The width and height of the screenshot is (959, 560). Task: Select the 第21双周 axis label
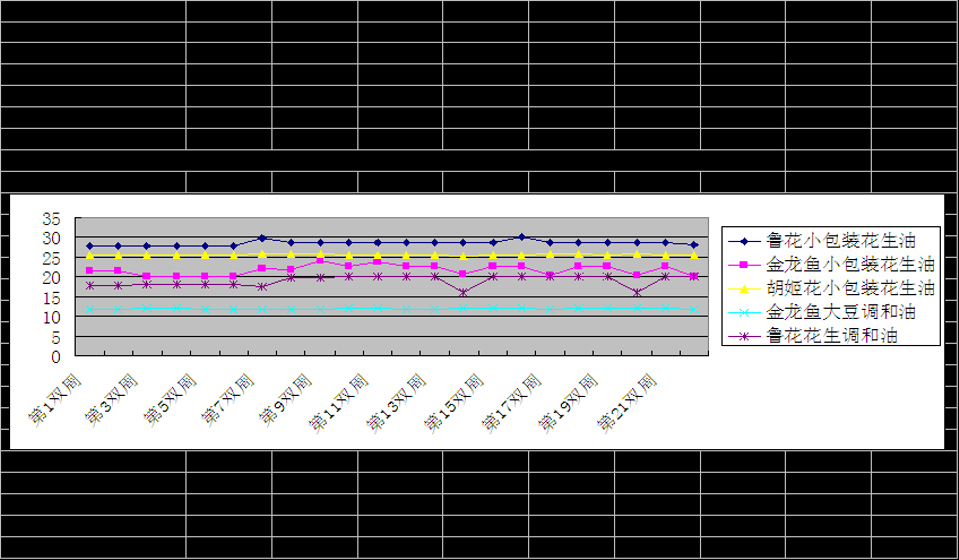point(627,403)
